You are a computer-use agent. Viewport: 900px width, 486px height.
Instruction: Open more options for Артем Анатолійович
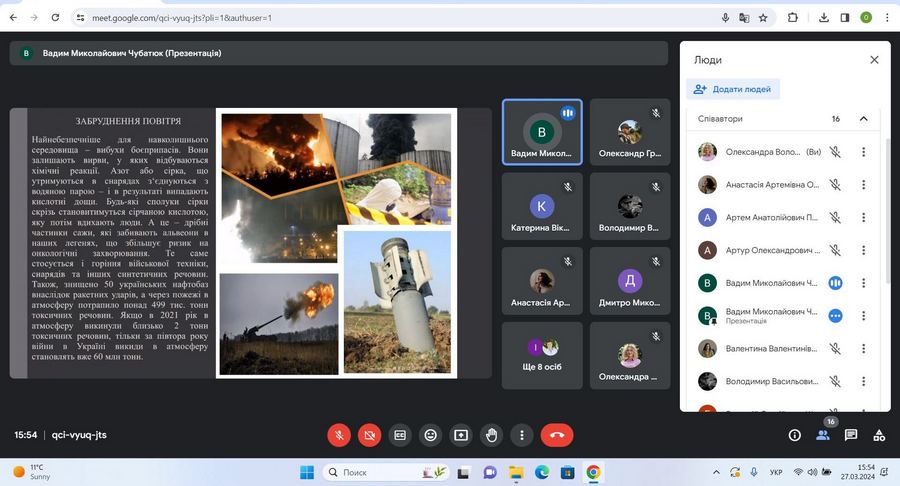click(863, 217)
